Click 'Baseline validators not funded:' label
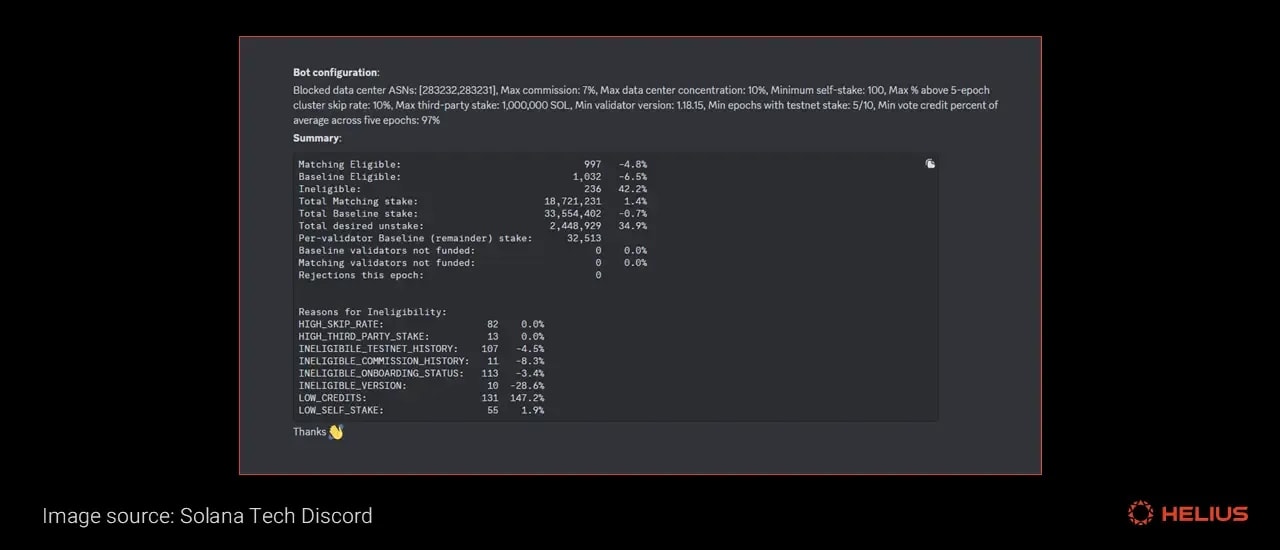The image size is (1280, 550). pyautogui.click(x=386, y=251)
